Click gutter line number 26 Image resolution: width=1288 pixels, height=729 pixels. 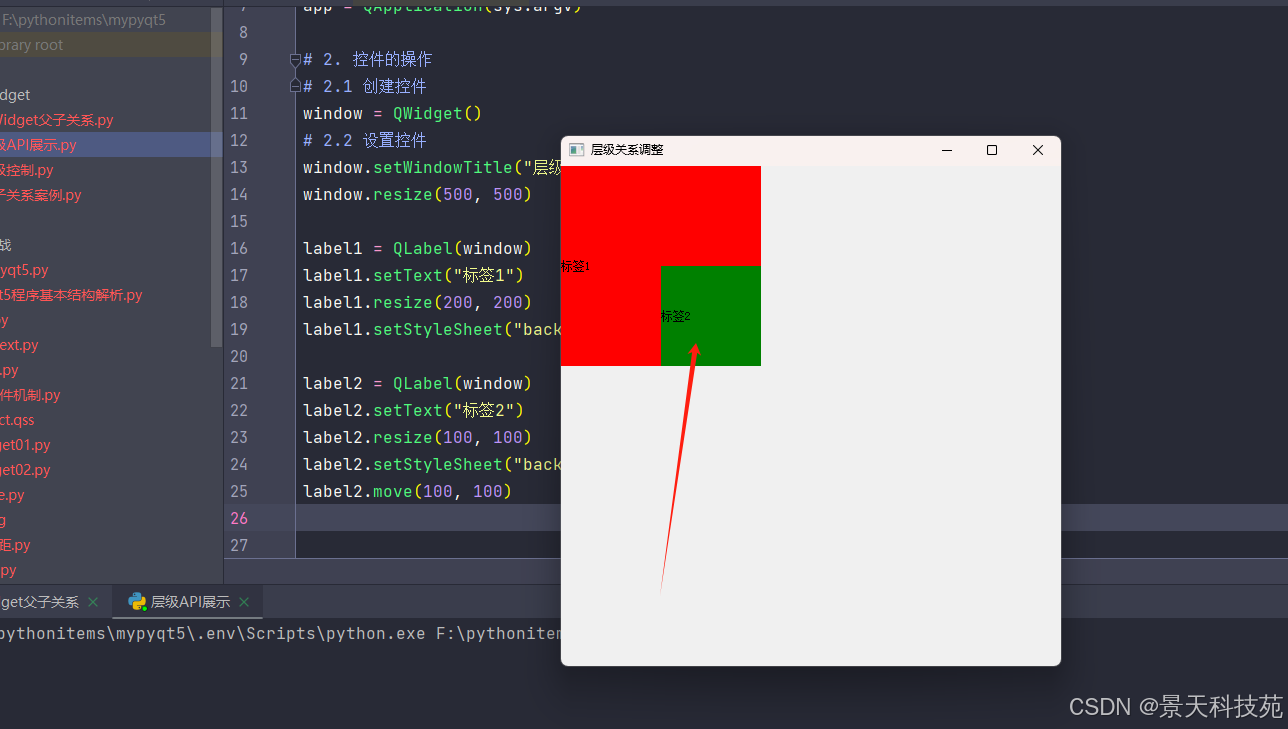point(238,518)
